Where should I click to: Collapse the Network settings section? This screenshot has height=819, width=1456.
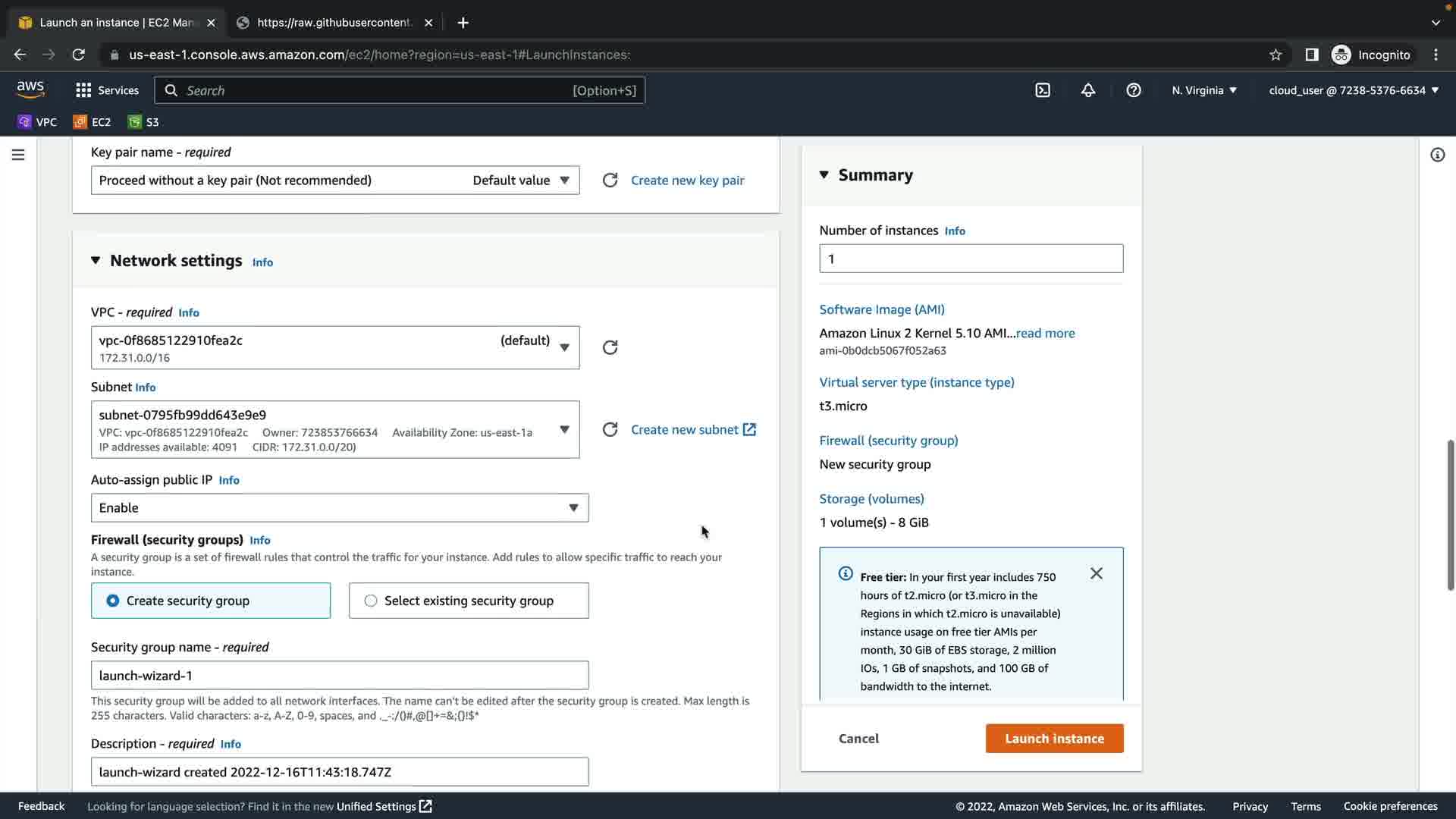96,260
